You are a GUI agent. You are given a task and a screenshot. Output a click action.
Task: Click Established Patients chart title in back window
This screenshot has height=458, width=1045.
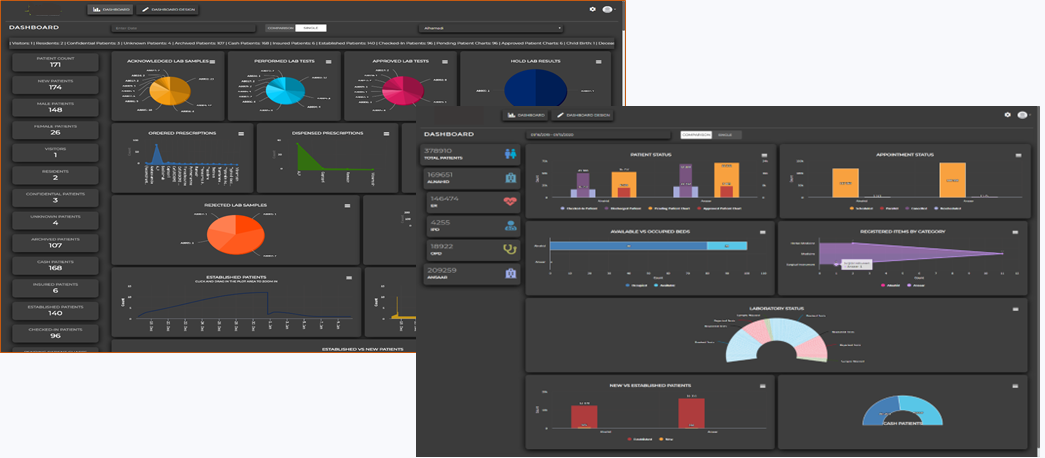pos(235,277)
